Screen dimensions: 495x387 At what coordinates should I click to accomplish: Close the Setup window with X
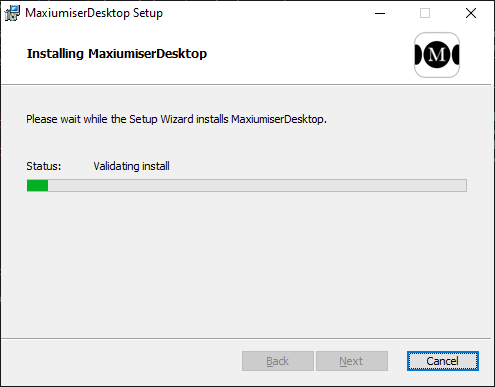pyautogui.click(x=471, y=13)
